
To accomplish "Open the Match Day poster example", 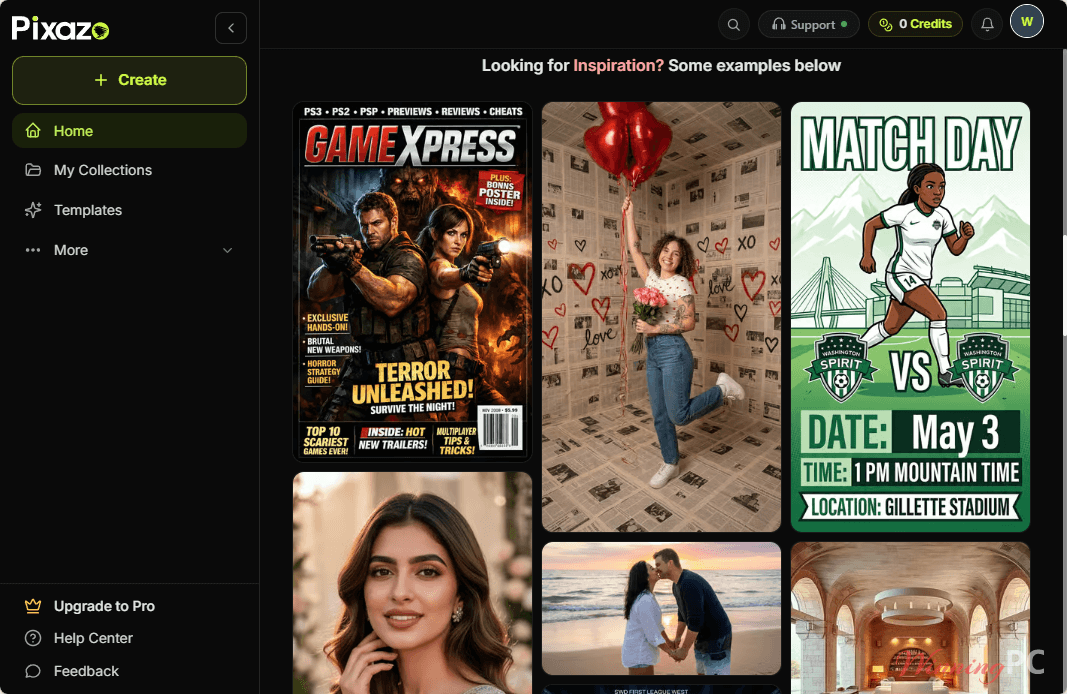I will [910, 317].
